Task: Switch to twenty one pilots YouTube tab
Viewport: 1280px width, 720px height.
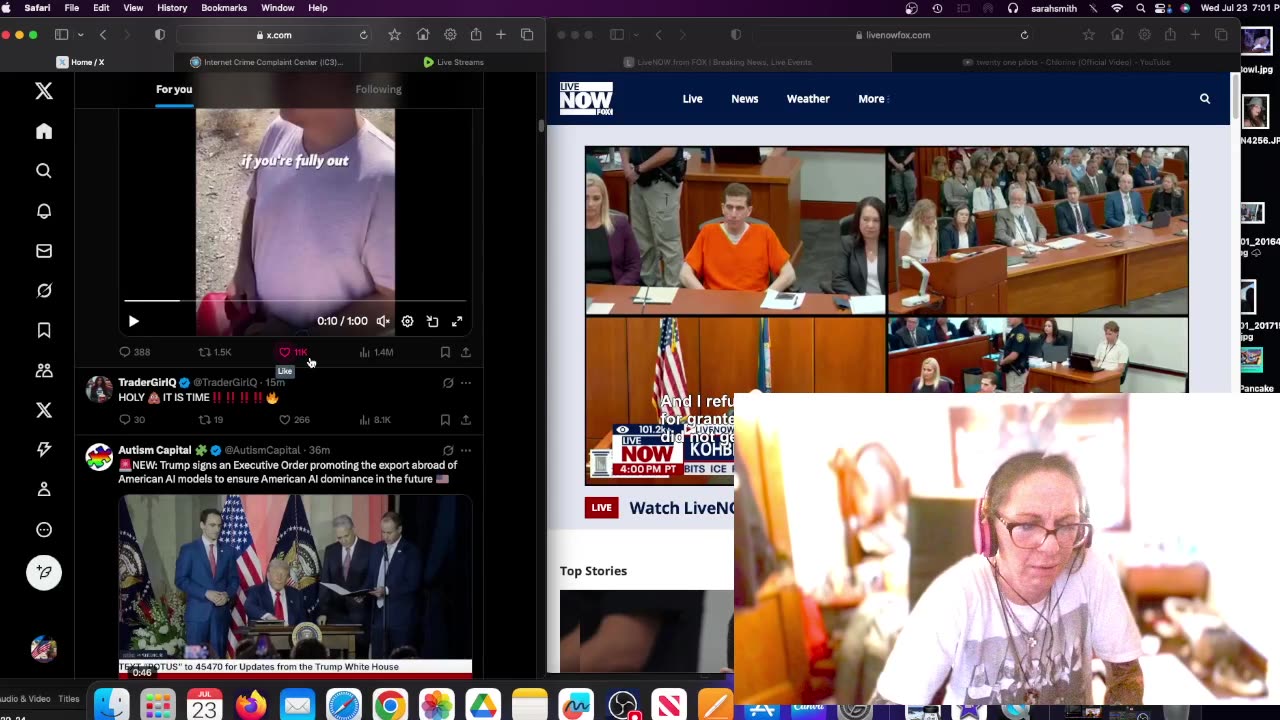Action: [x=1067, y=62]
